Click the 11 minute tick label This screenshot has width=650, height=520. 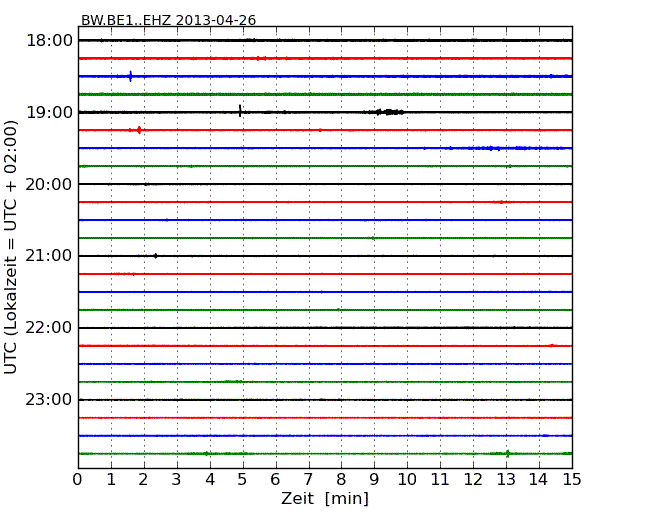(440, 480)
